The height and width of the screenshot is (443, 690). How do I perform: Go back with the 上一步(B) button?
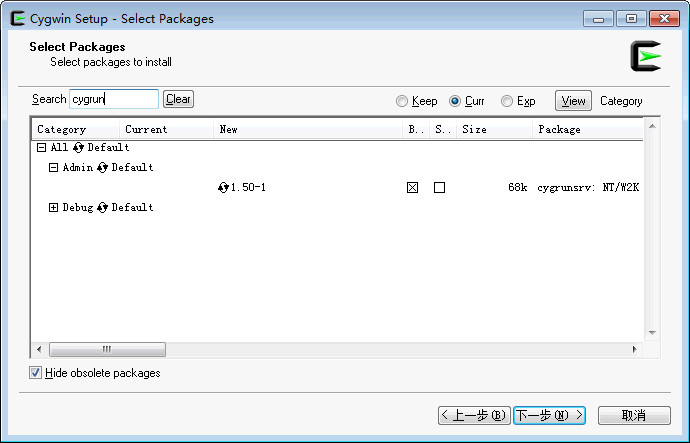474,415
